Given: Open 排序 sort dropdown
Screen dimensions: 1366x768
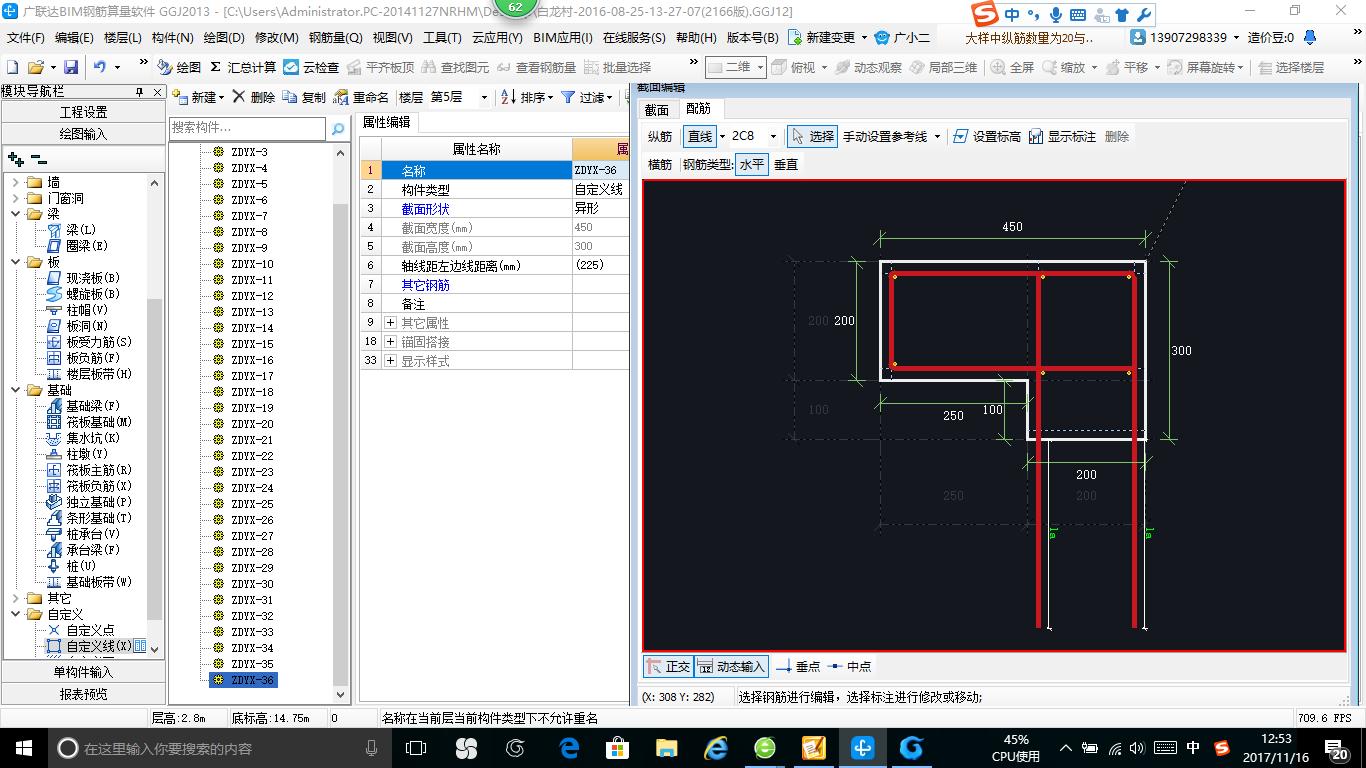Looking at the screenshot, I should pos(526,97).
